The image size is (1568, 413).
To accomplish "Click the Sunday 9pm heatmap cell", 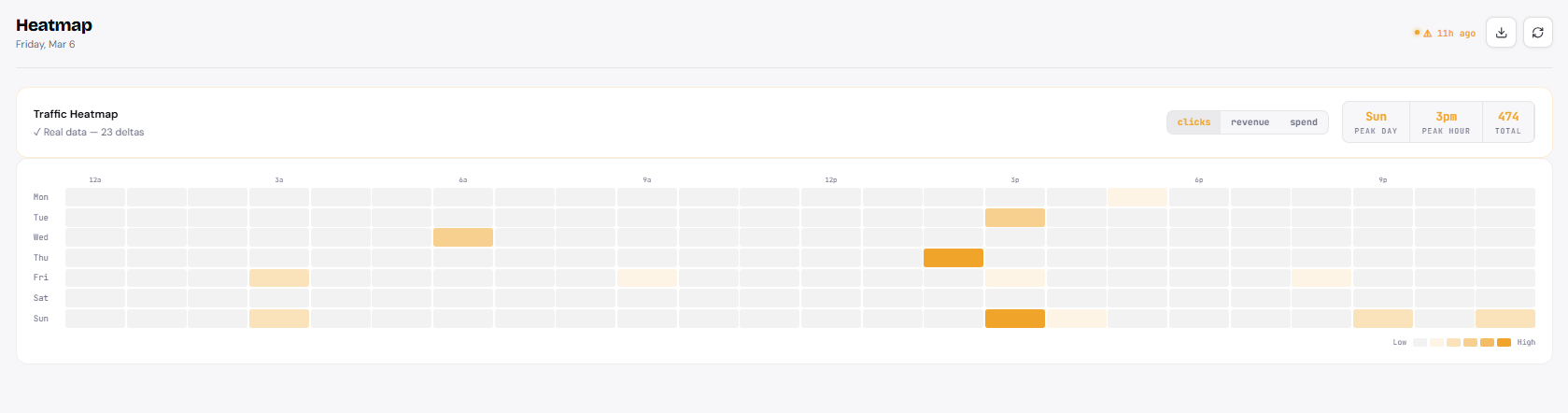I will coord(1383,319).
